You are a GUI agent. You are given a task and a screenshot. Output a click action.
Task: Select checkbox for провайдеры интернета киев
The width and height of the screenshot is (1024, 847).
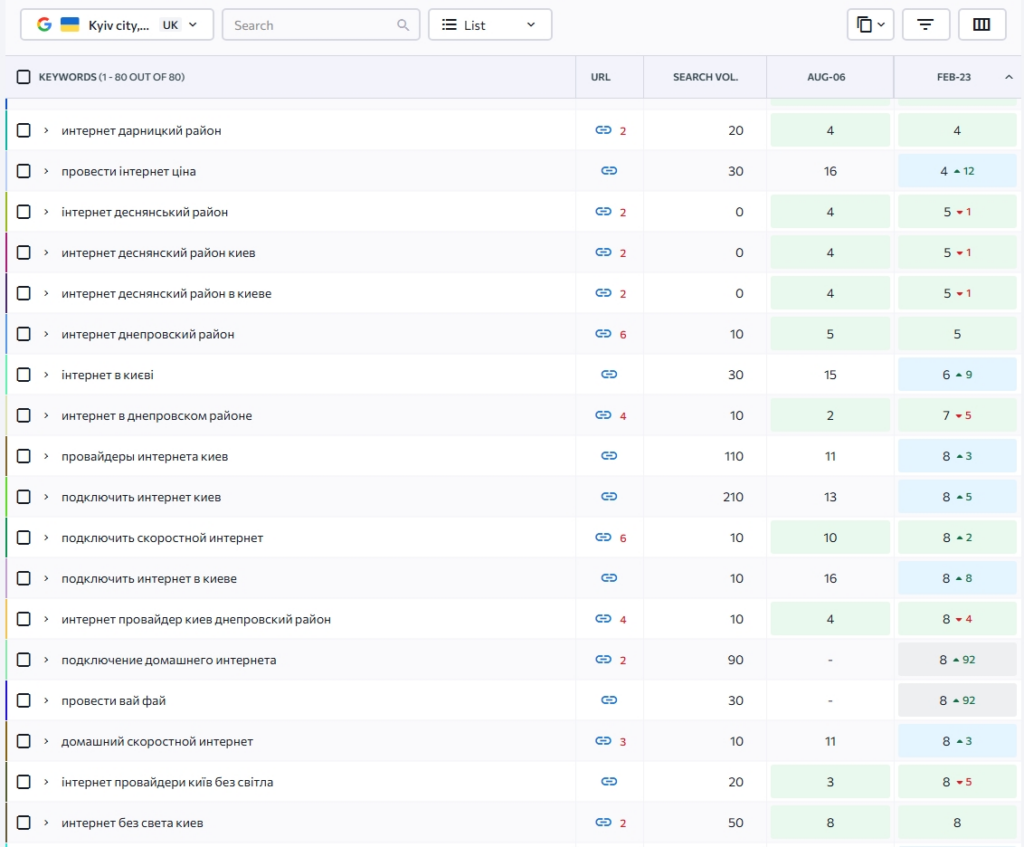24,456
